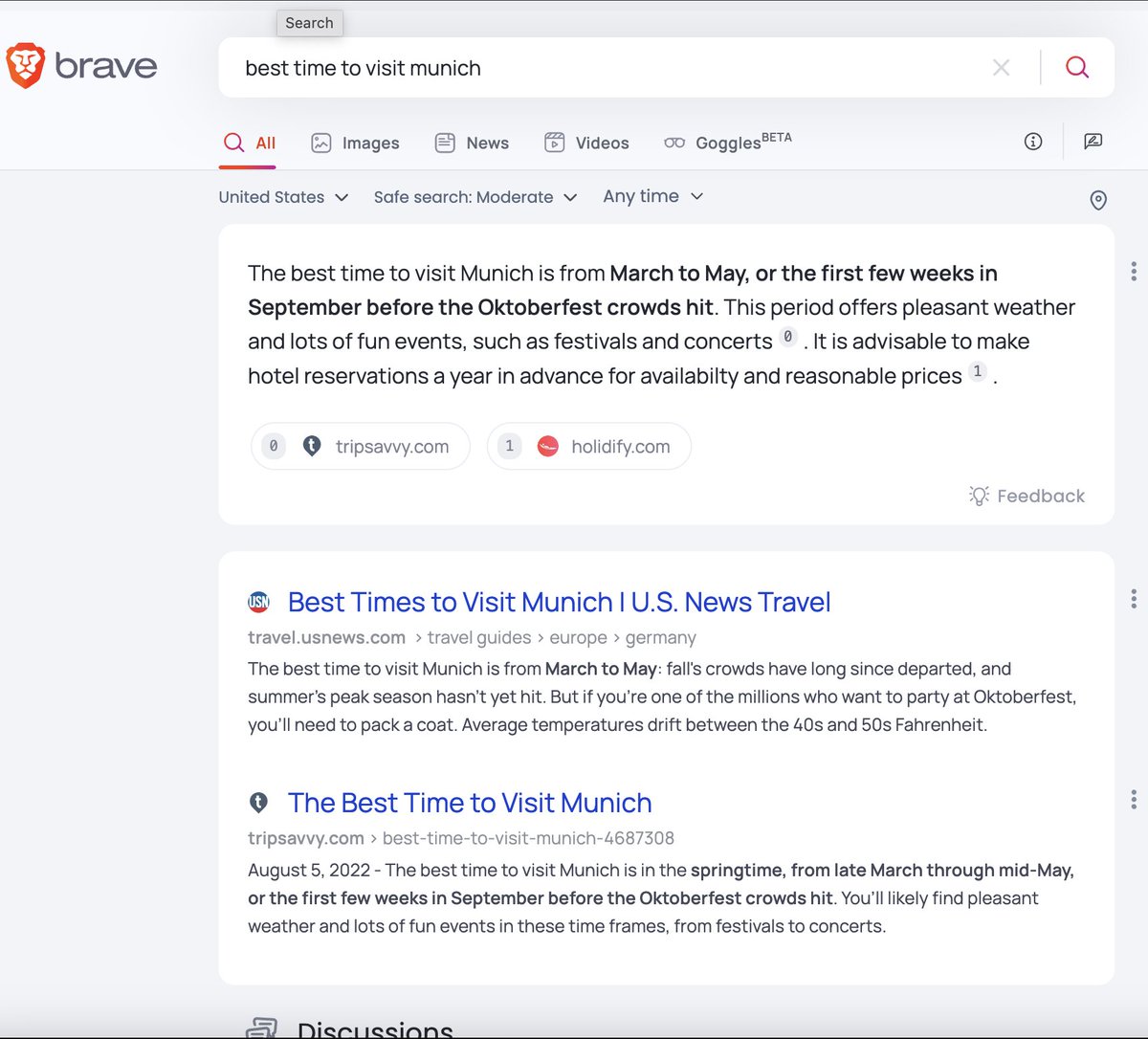Open three-dot menu for U.S. News result
Screen dimensions: 1148x1039
pyautogui.click(x=1134, y=599)
